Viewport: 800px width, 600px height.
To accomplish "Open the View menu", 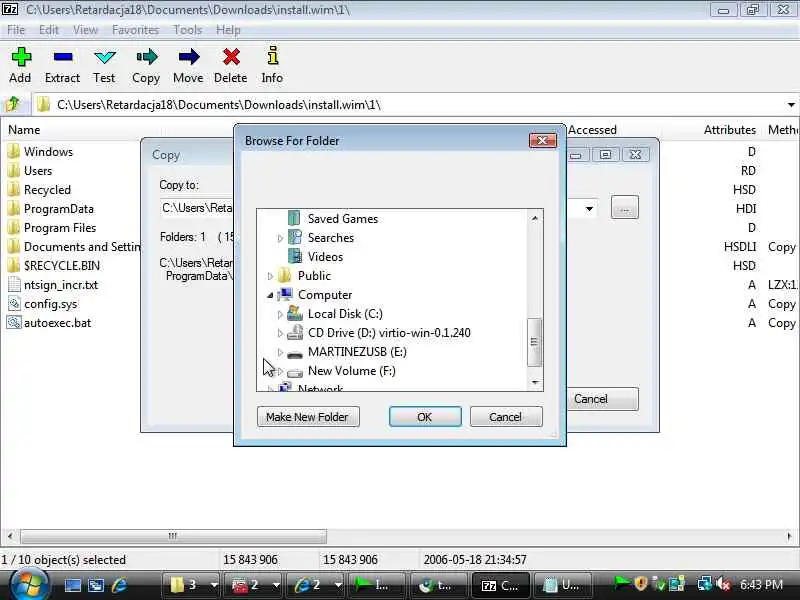I will click(x=85, y=30).
